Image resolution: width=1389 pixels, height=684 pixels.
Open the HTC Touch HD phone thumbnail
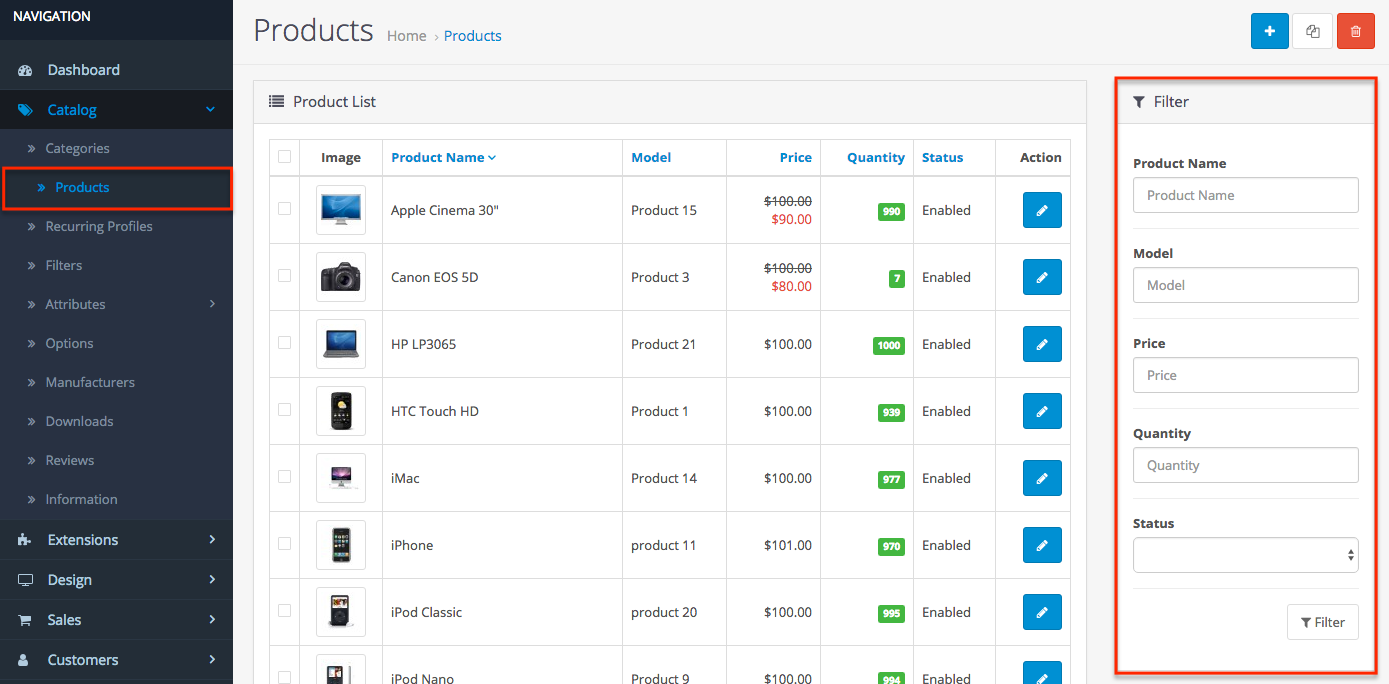(x=341, y=411)
